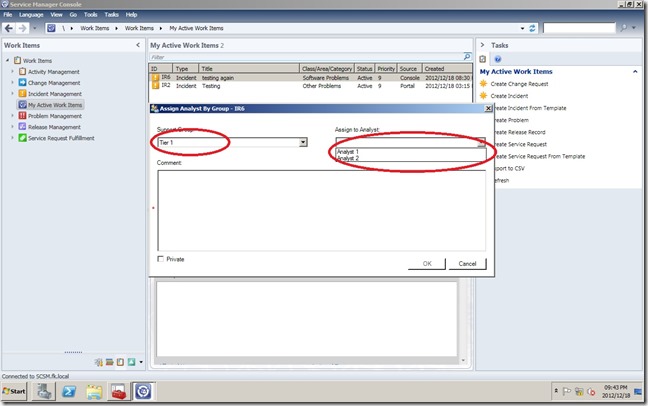648x406 pixels.
Task: Tick the Private checkbox
Action: [162, 259]
